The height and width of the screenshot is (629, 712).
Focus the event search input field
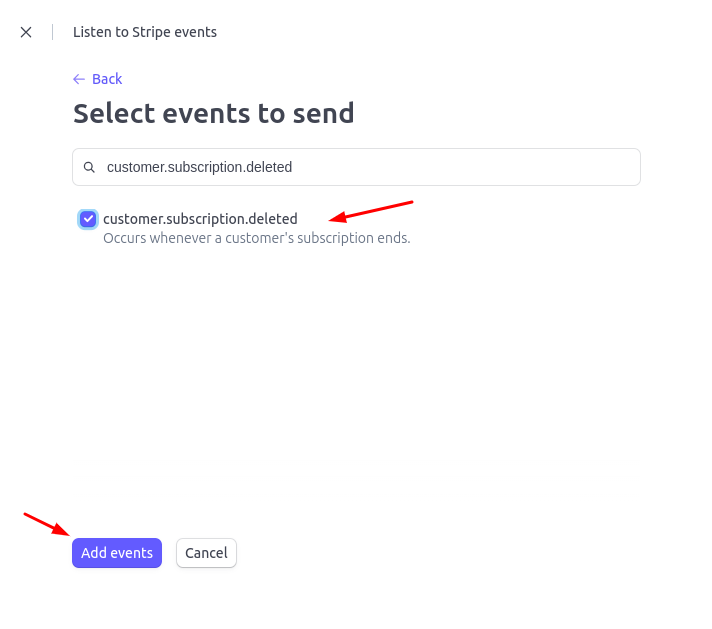coord(356,167)
